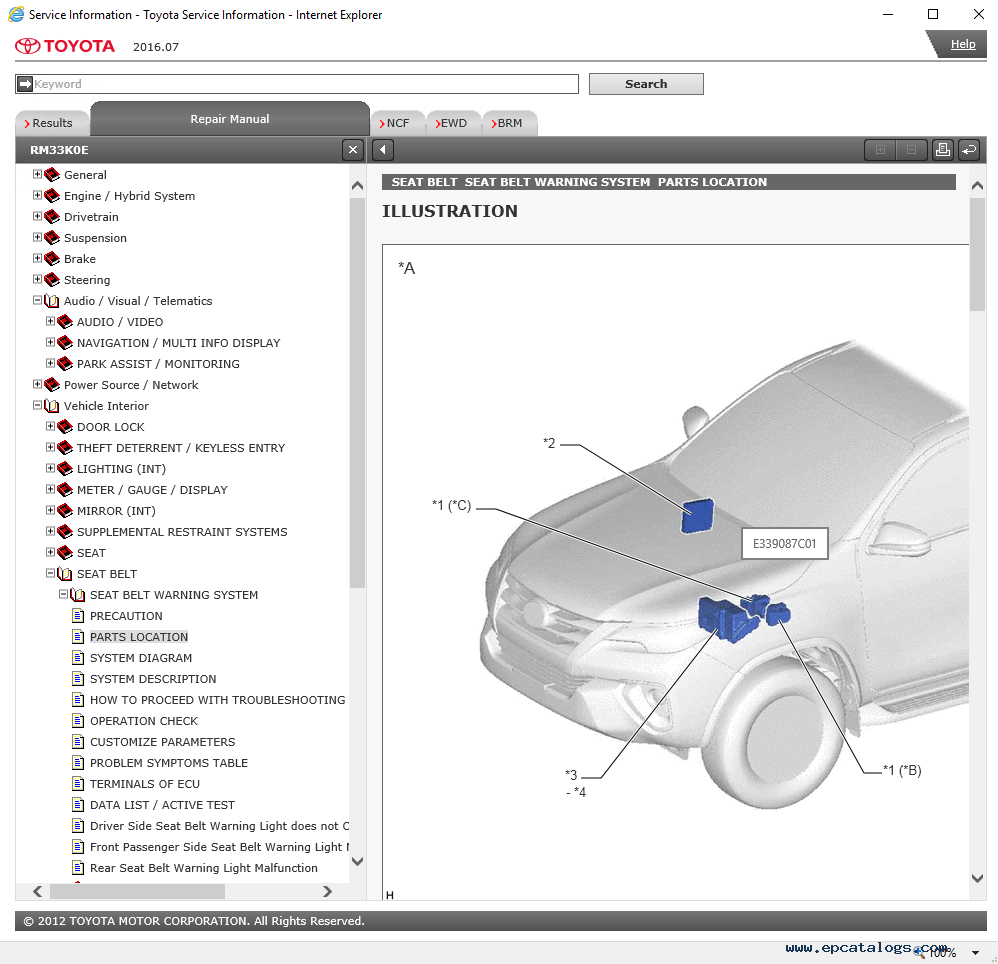Open PROBLEM SYMPTOMS TABLE page

click(169, 762)
